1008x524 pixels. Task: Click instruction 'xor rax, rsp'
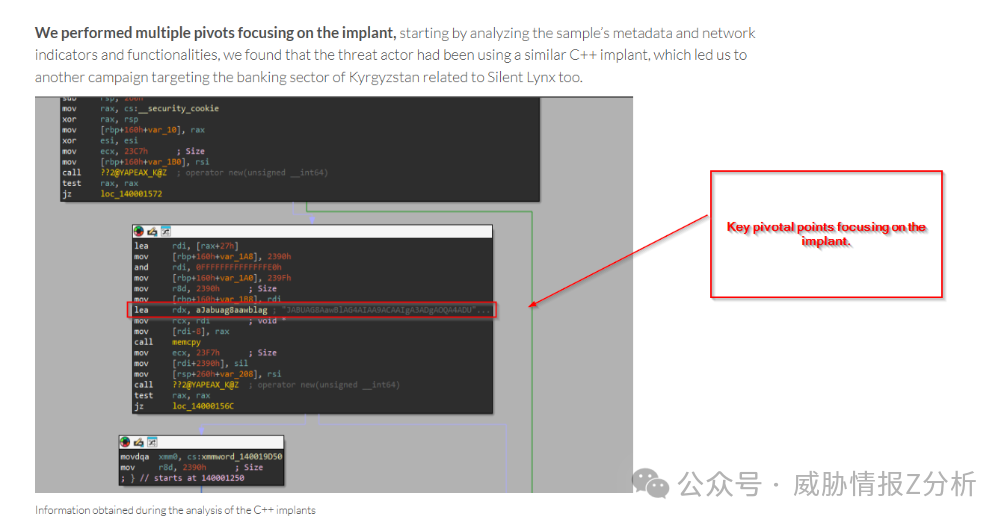(100, 120)
